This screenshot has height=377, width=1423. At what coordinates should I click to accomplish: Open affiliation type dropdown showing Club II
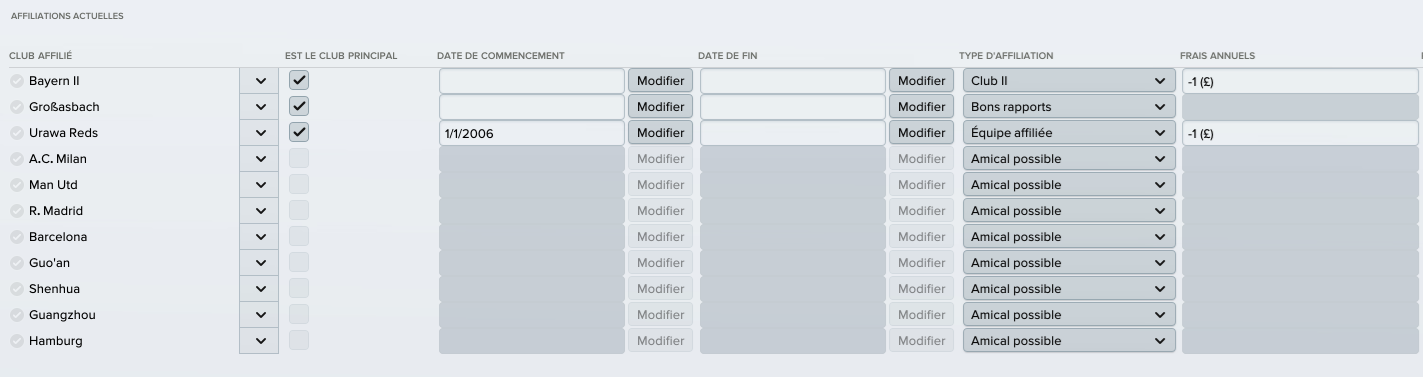coord(1068,81)
